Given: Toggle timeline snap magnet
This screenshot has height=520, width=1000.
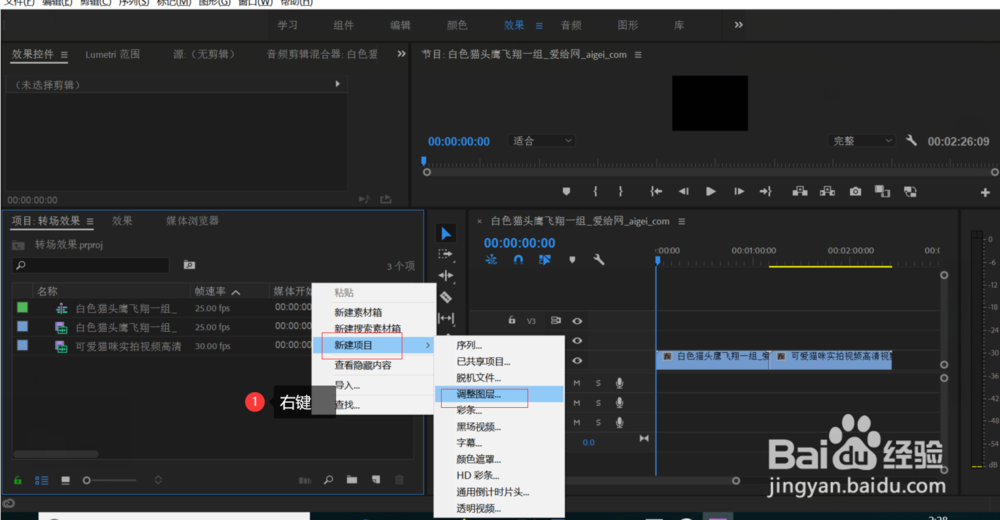Looking at the screenshot, I should click(x=518, y=260).
